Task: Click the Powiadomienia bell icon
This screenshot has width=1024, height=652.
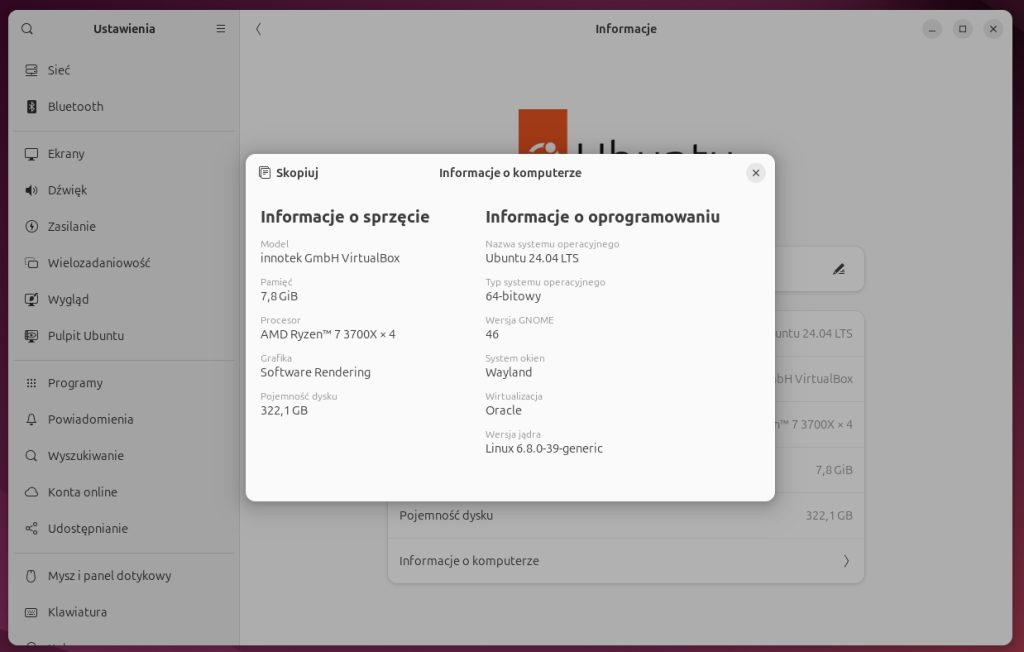Action: coord(31,420)
